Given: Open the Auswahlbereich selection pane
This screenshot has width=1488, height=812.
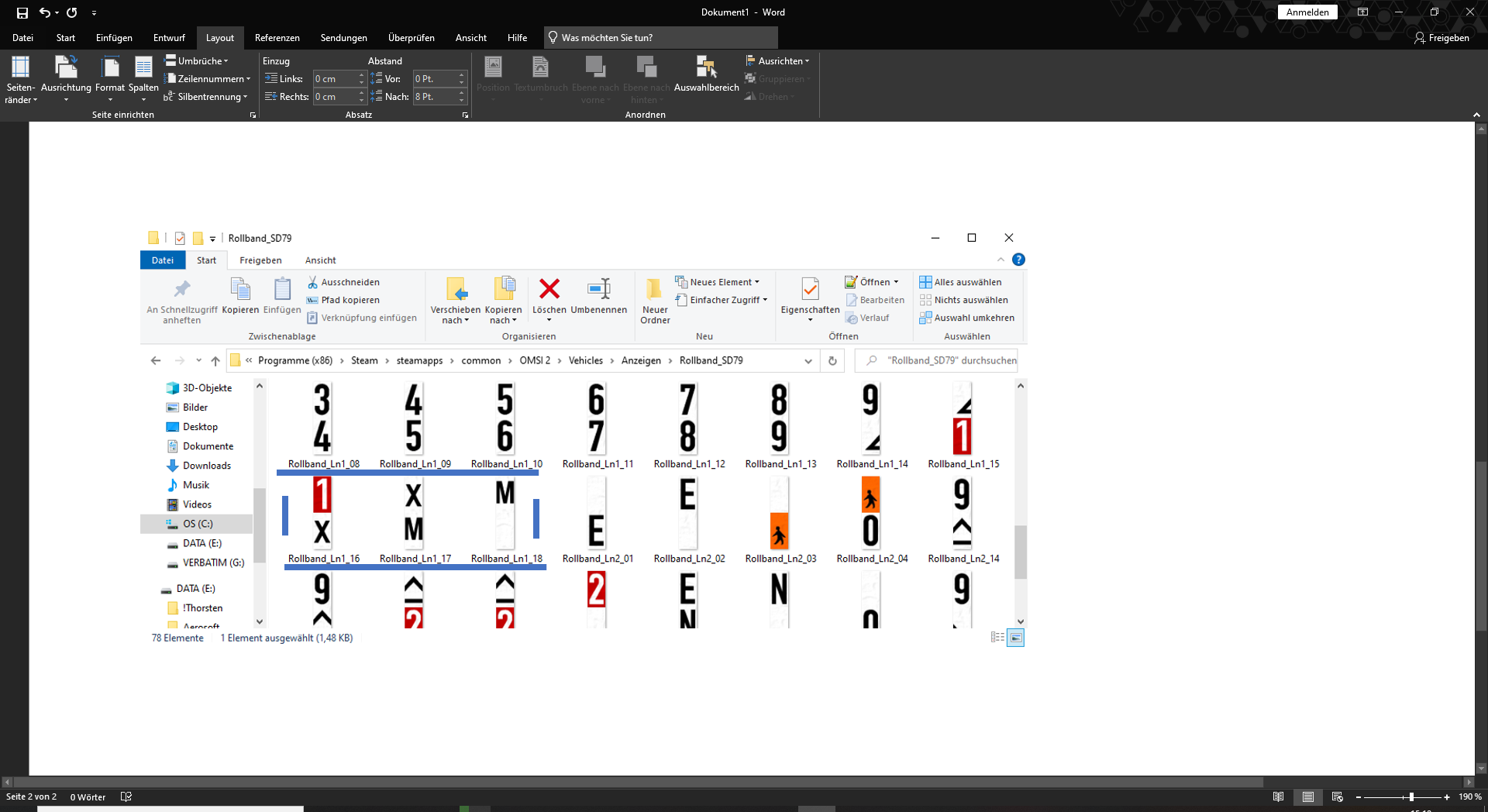Looking at the screenshot, I should [x=706, y=74].
